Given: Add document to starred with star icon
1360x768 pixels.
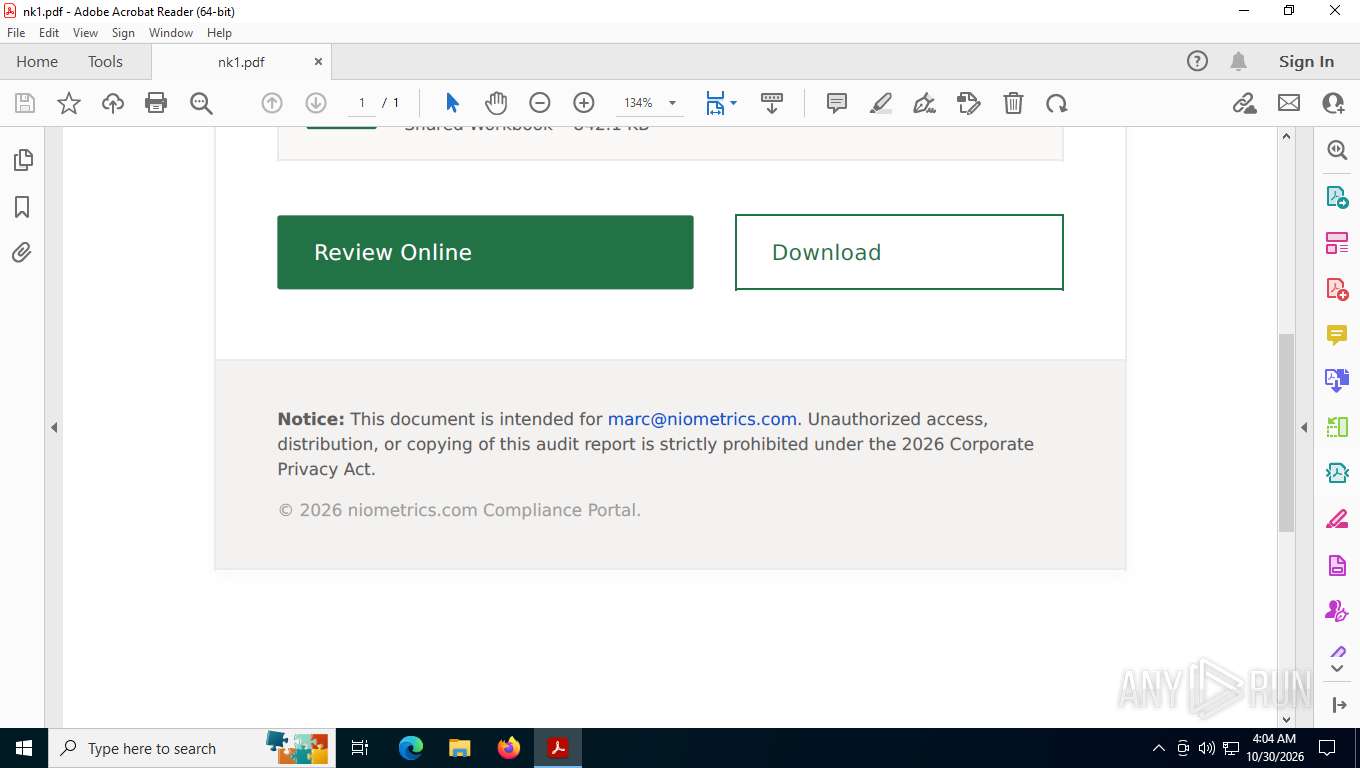Looking at the screenshot, I should coord(69,103).
